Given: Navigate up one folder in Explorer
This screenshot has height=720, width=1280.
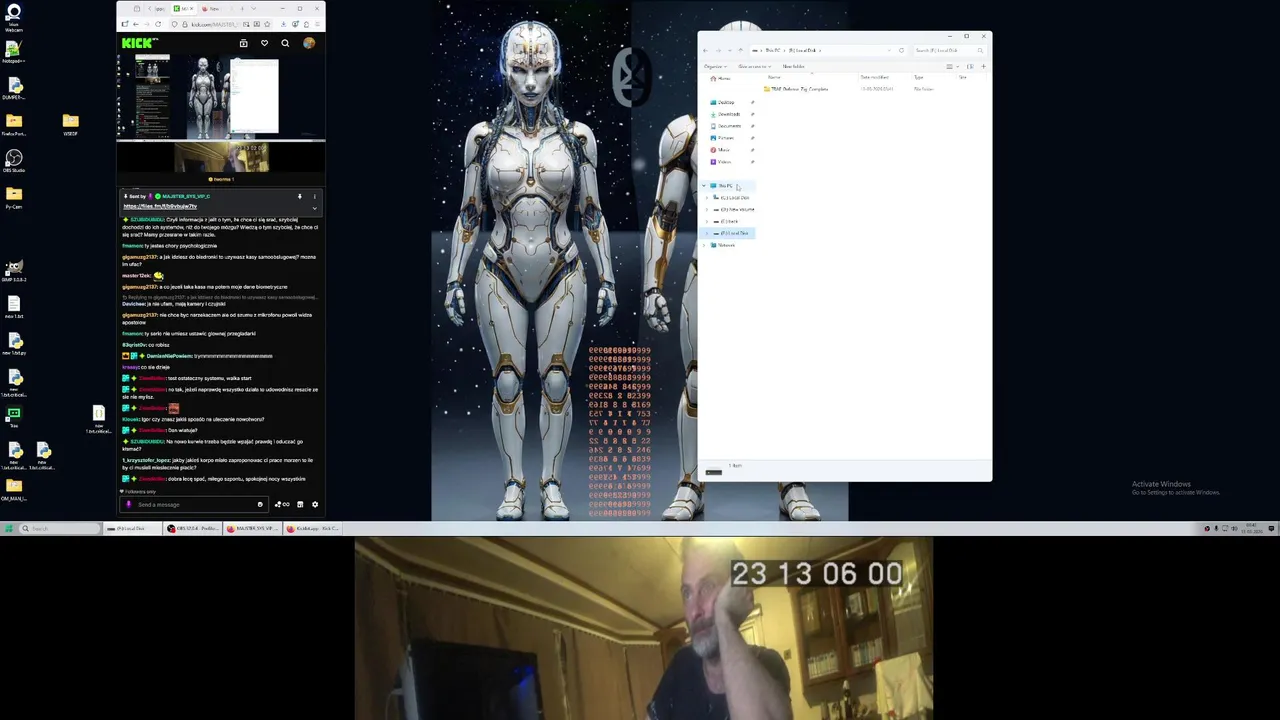Looking at the screenshot, I should click(740, 50).
